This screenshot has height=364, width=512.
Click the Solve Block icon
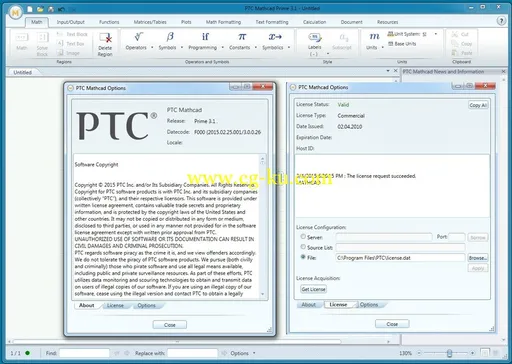(x=42, y=37)
